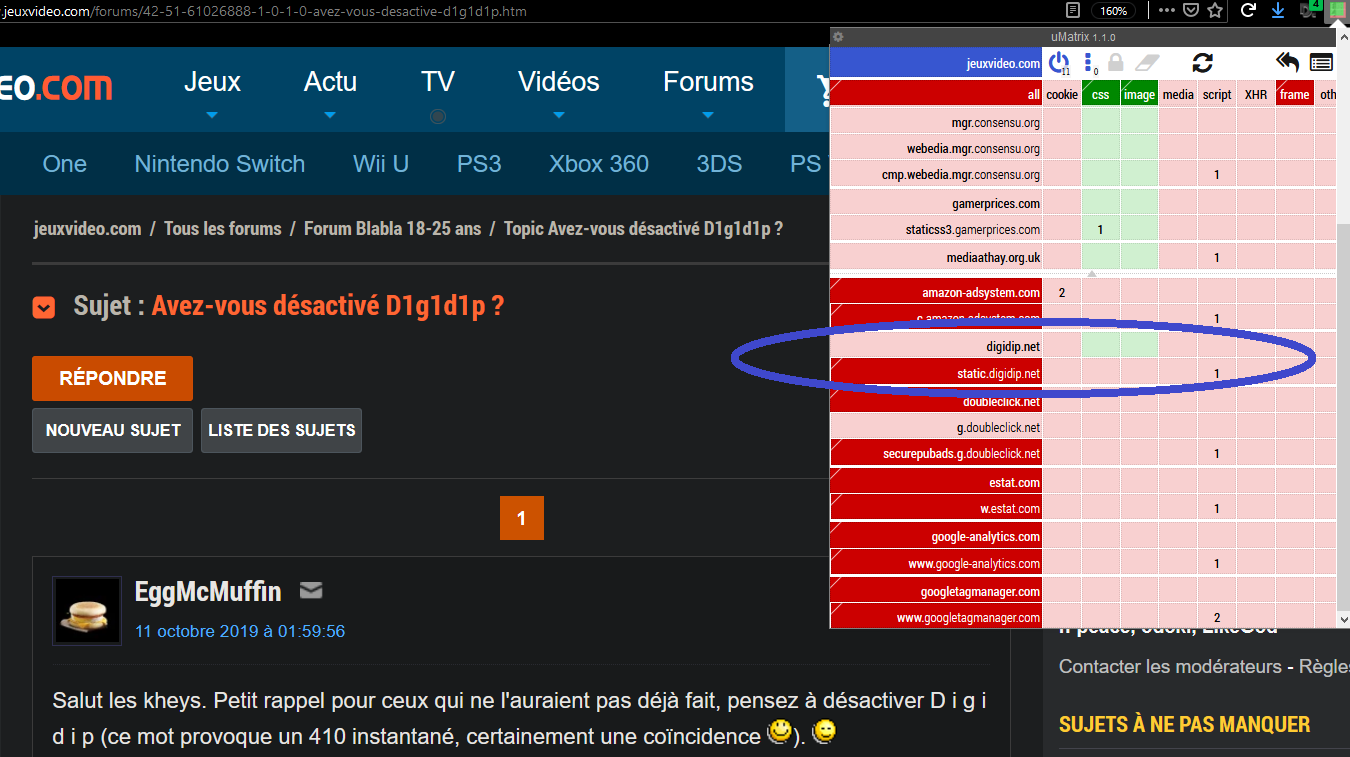Expand the orange Sujet dropdown arrow
Image resolution: width=1350 pixels, height=757 pixels.
pos(43,307)
